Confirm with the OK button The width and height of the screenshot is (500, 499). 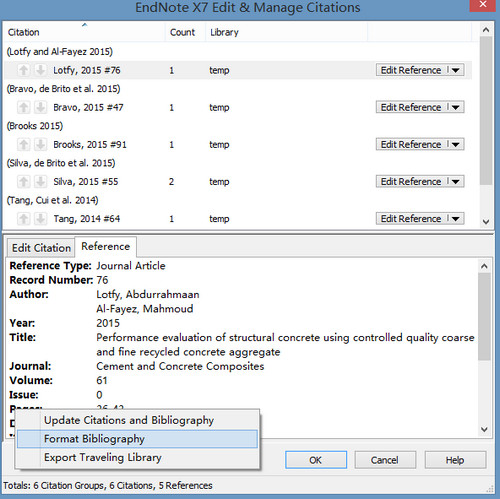point(316,460)
